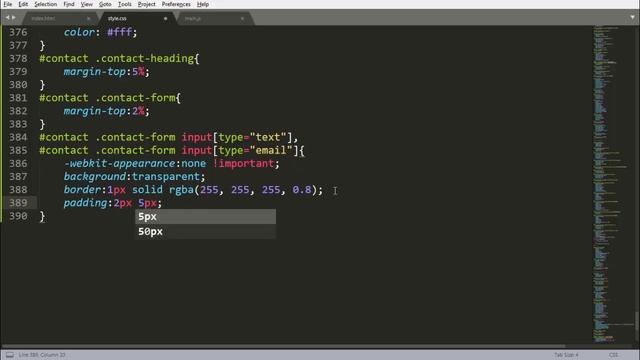Open the Preferences menu
Viewport: 640px width, 360px height.
[176, 4]
